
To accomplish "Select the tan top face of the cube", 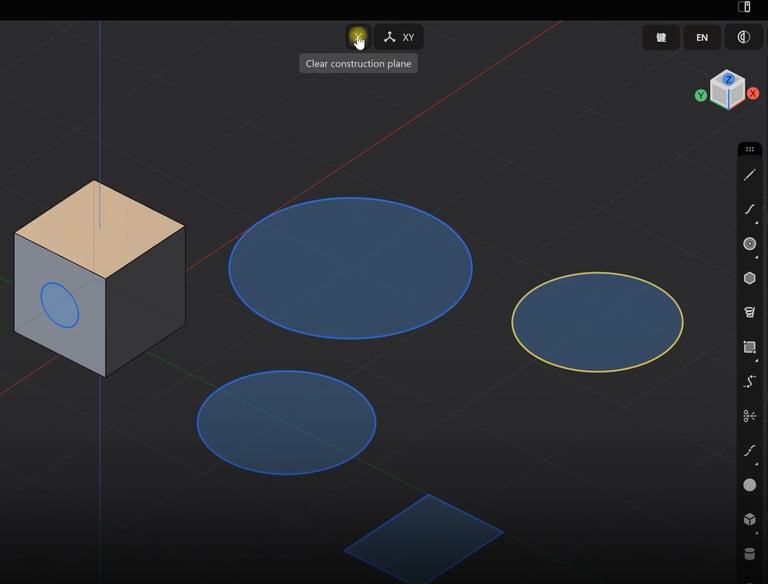I will click(100, 229).
